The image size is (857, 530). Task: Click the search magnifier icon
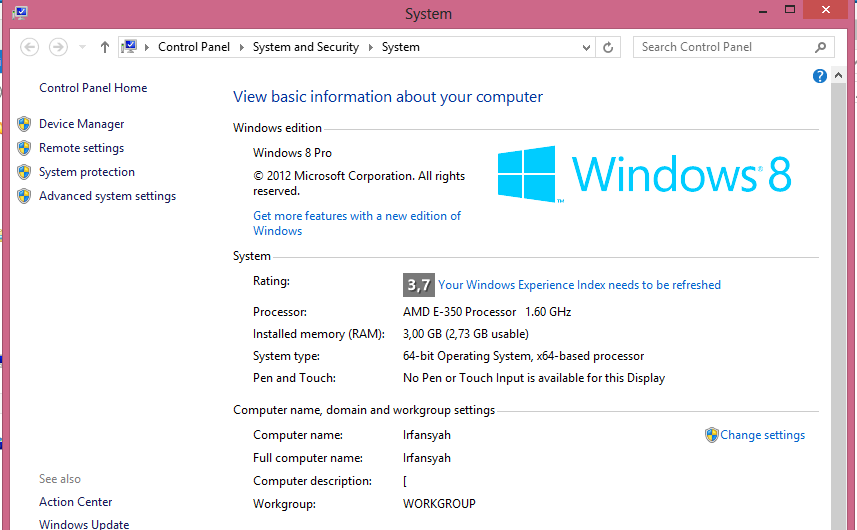[x=820, y=48]
